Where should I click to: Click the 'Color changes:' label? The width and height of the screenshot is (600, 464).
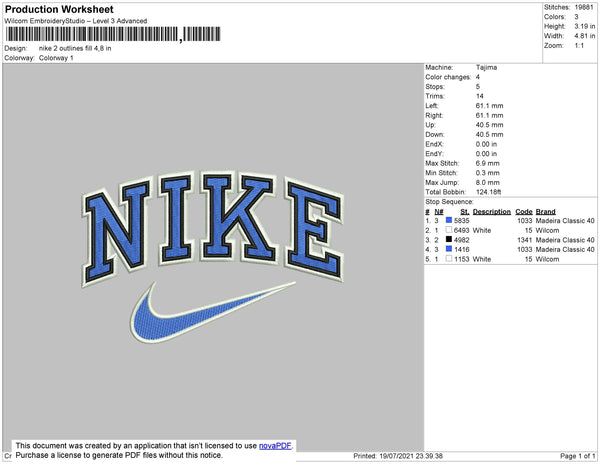tap(448, 77)
